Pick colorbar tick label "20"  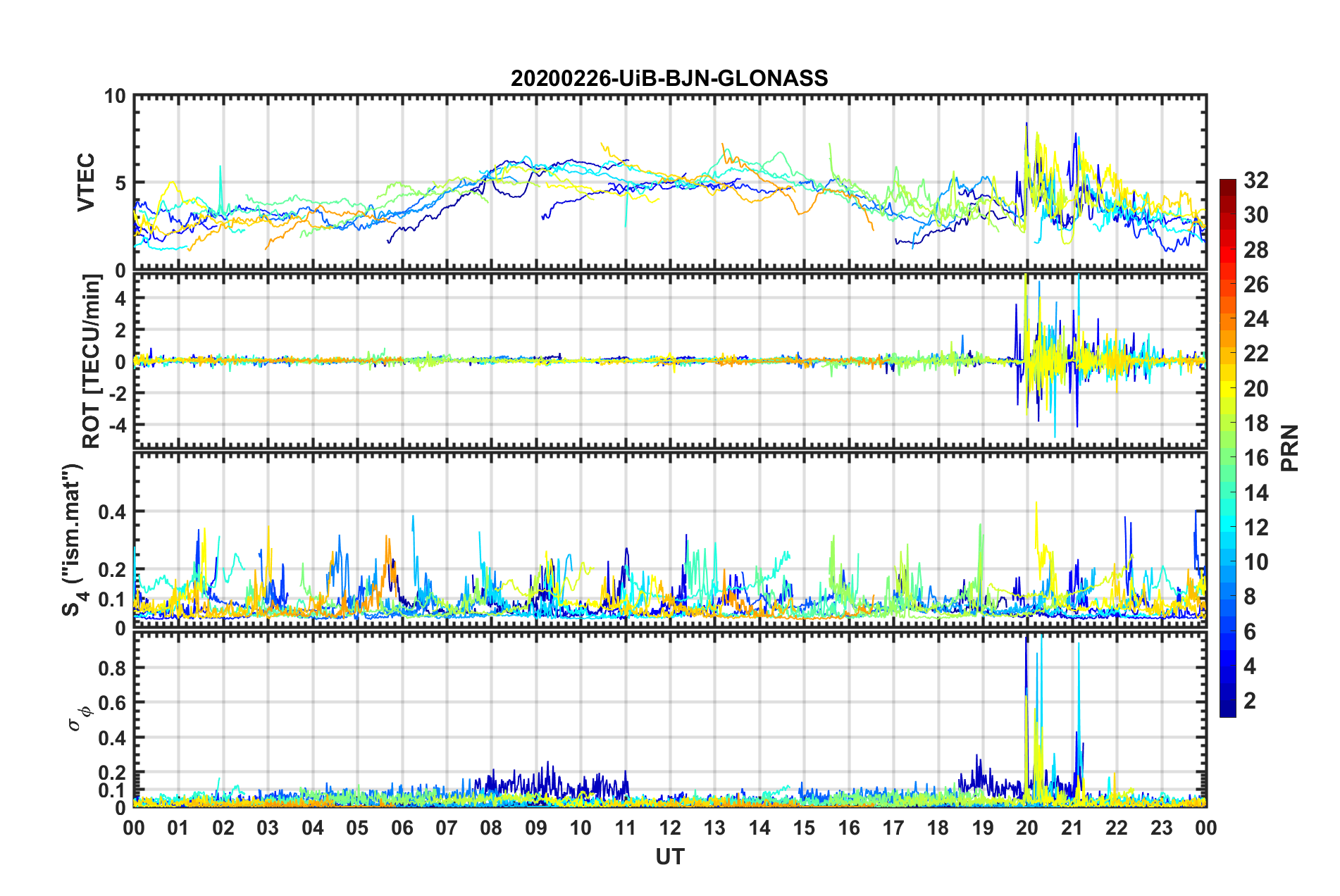[1256, 389]
